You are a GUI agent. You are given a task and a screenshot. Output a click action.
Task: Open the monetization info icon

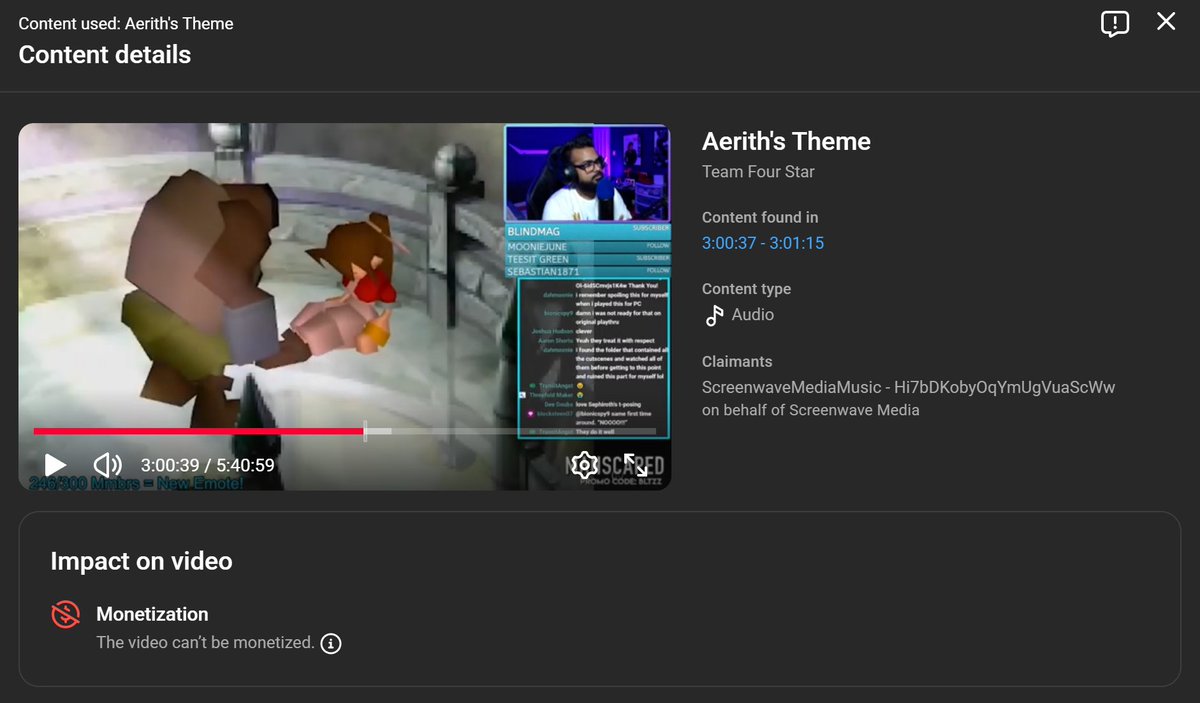(331, 643)
